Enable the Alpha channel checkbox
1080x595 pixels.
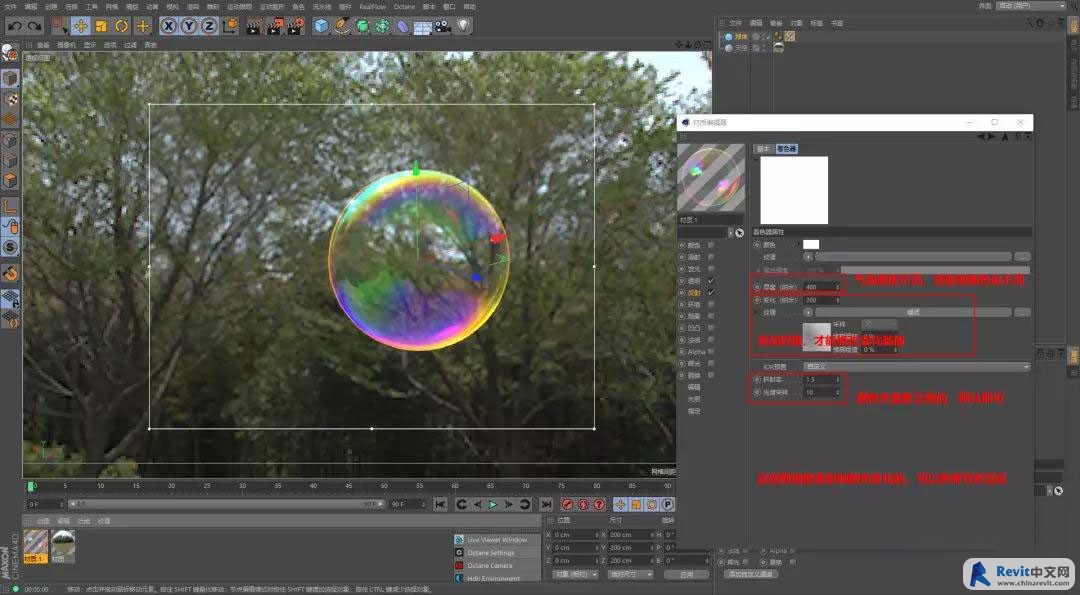711,352
